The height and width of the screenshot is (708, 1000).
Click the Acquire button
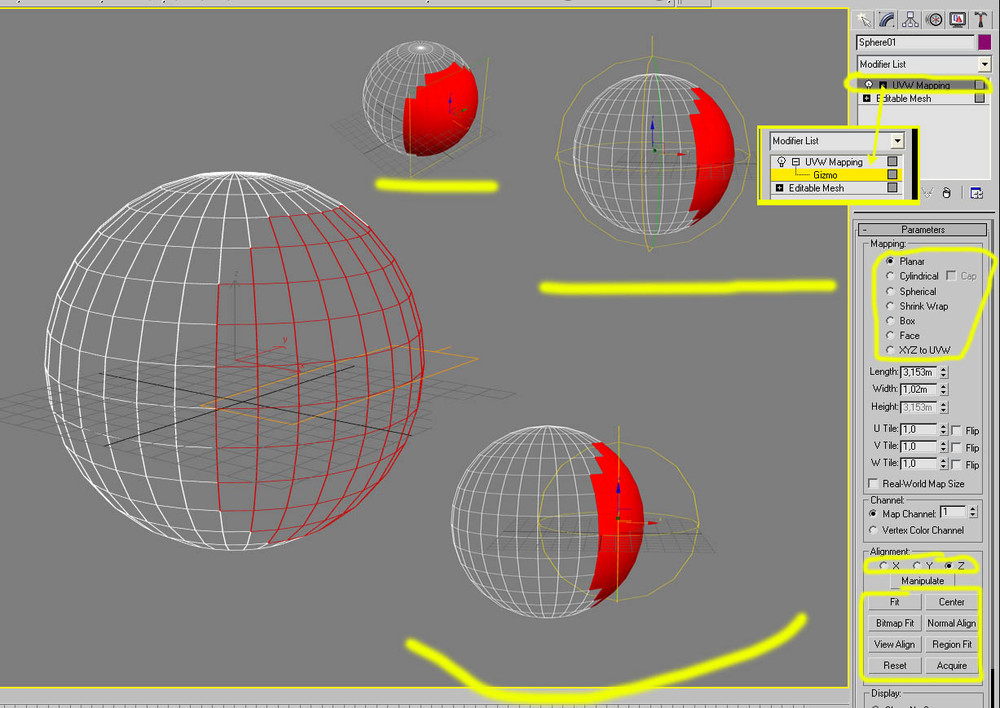952,665
